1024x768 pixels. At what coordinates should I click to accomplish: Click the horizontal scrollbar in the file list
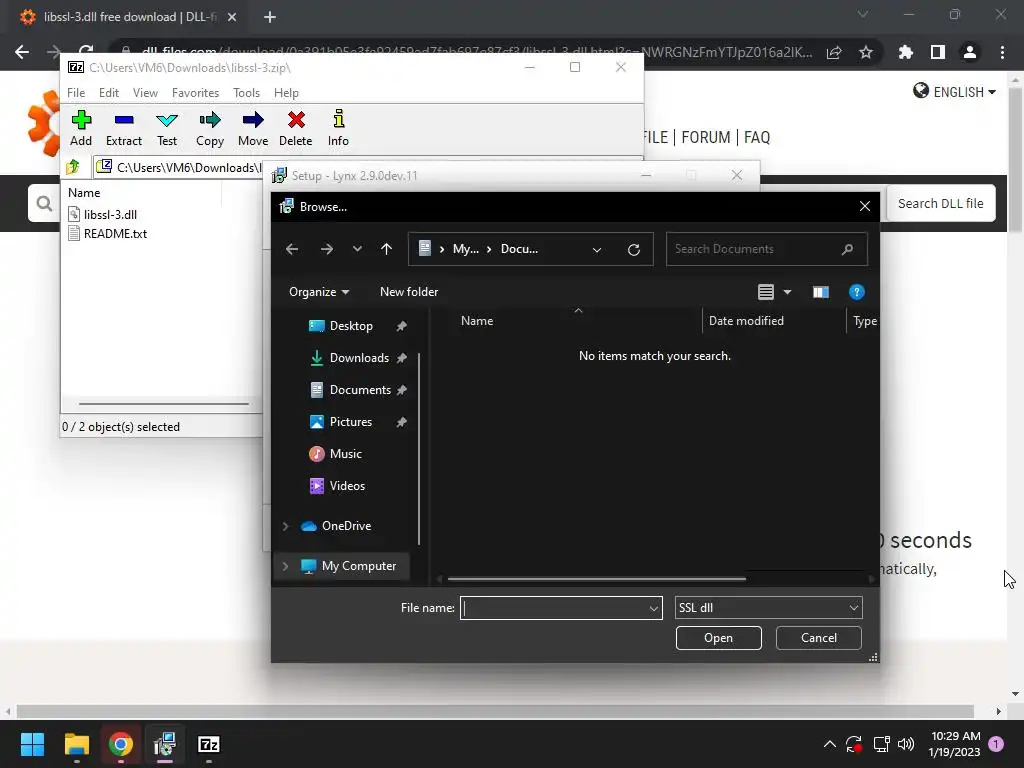point(596,579)
